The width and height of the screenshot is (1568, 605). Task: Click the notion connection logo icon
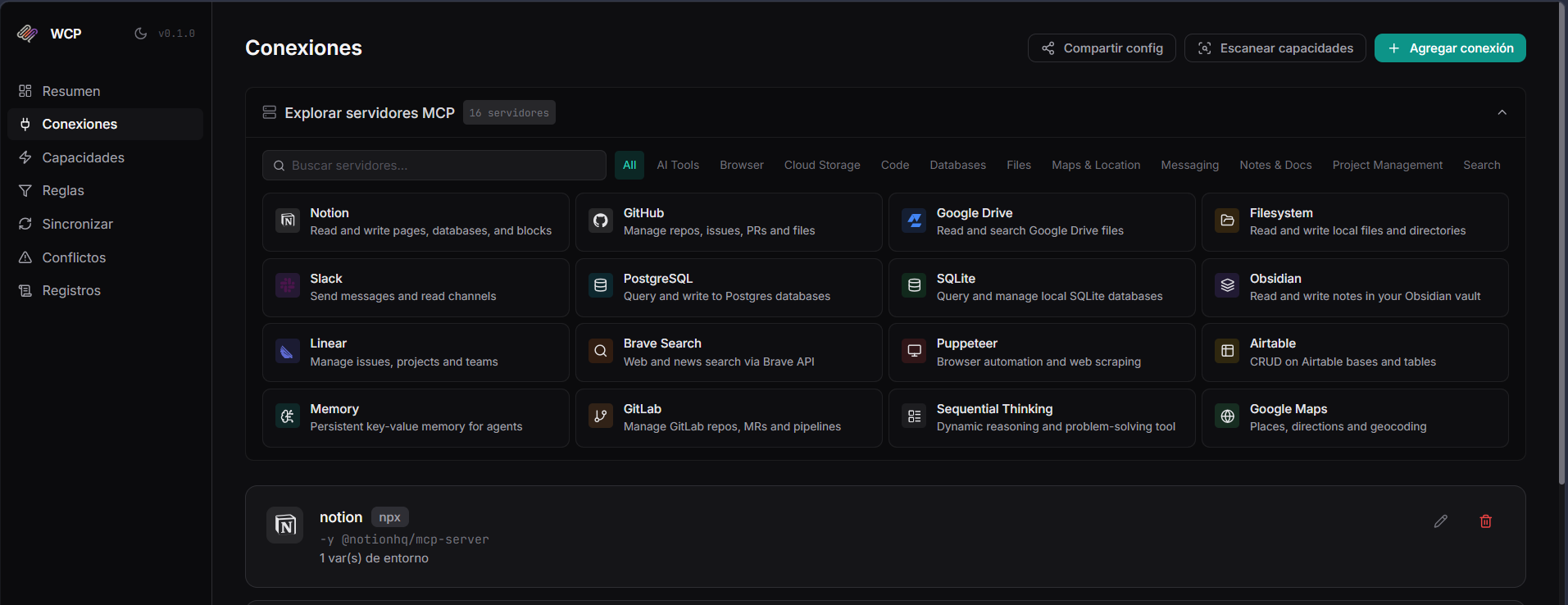[285, 525]
